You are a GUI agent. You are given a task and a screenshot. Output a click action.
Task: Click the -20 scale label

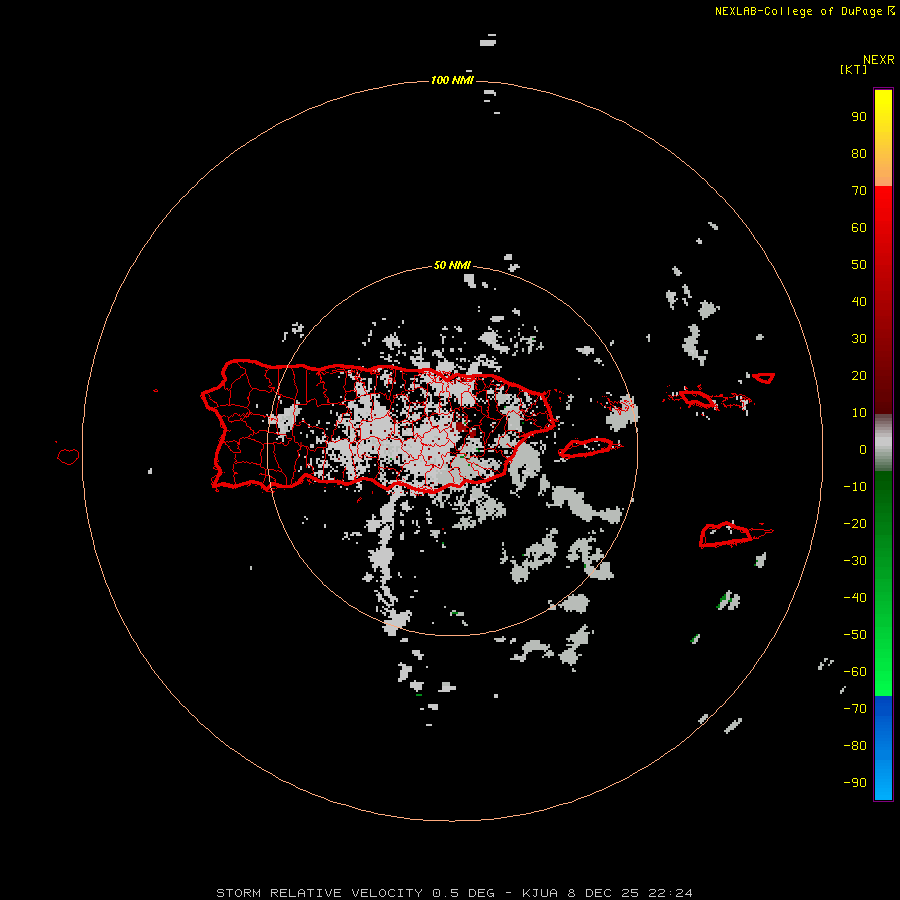[x=855, y=524]
